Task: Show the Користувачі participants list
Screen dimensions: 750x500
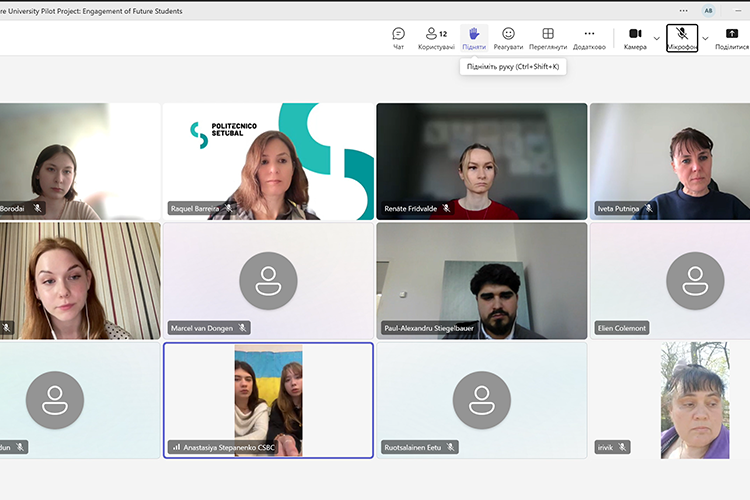Action: 436,38
